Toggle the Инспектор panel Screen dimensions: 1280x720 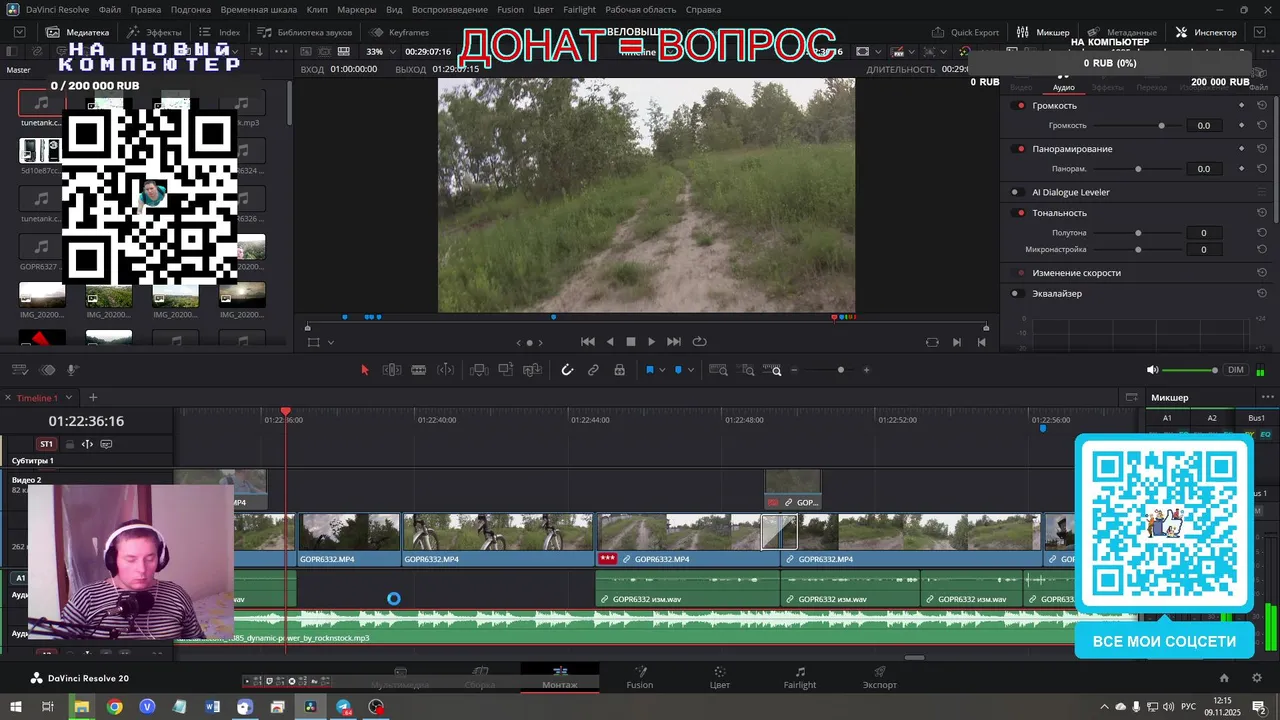pyautogui.click(x=1206, y=32)
